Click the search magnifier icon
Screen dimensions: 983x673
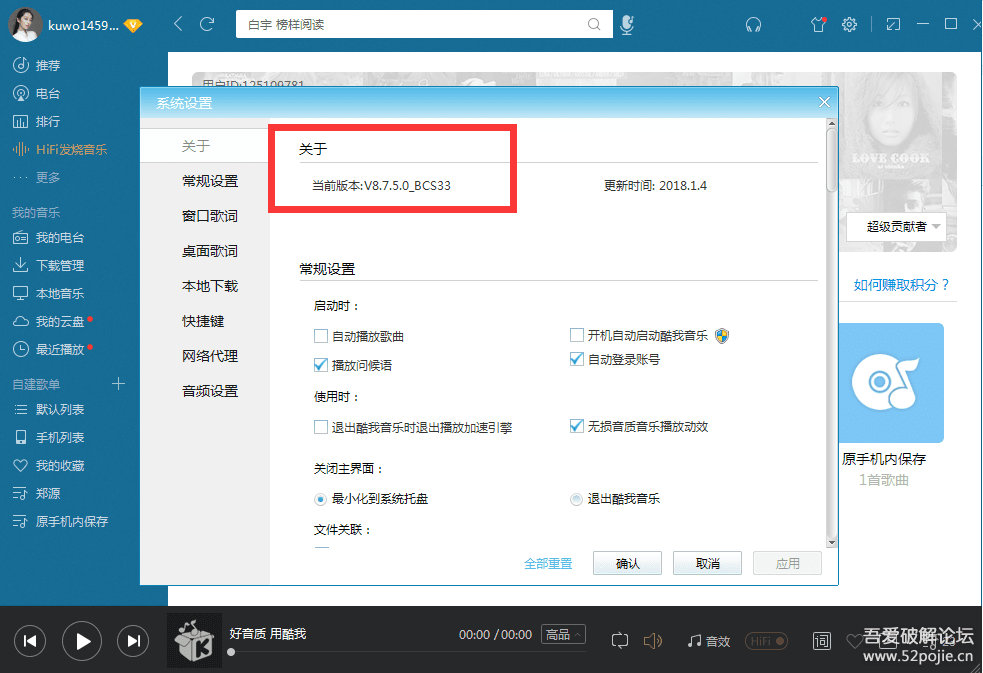pyautogui.click(x=594, y=24)
